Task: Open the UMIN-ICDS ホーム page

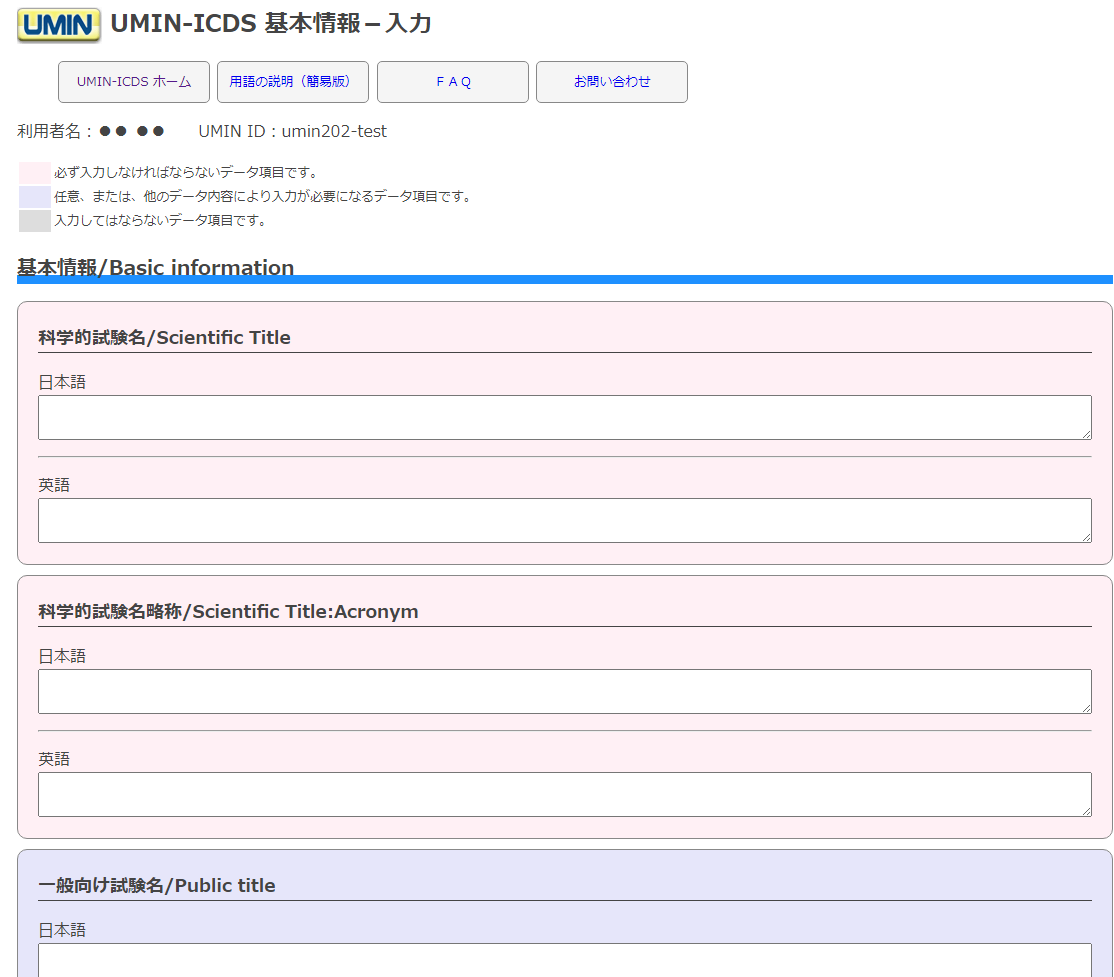Action: click(x=134, y=82)
